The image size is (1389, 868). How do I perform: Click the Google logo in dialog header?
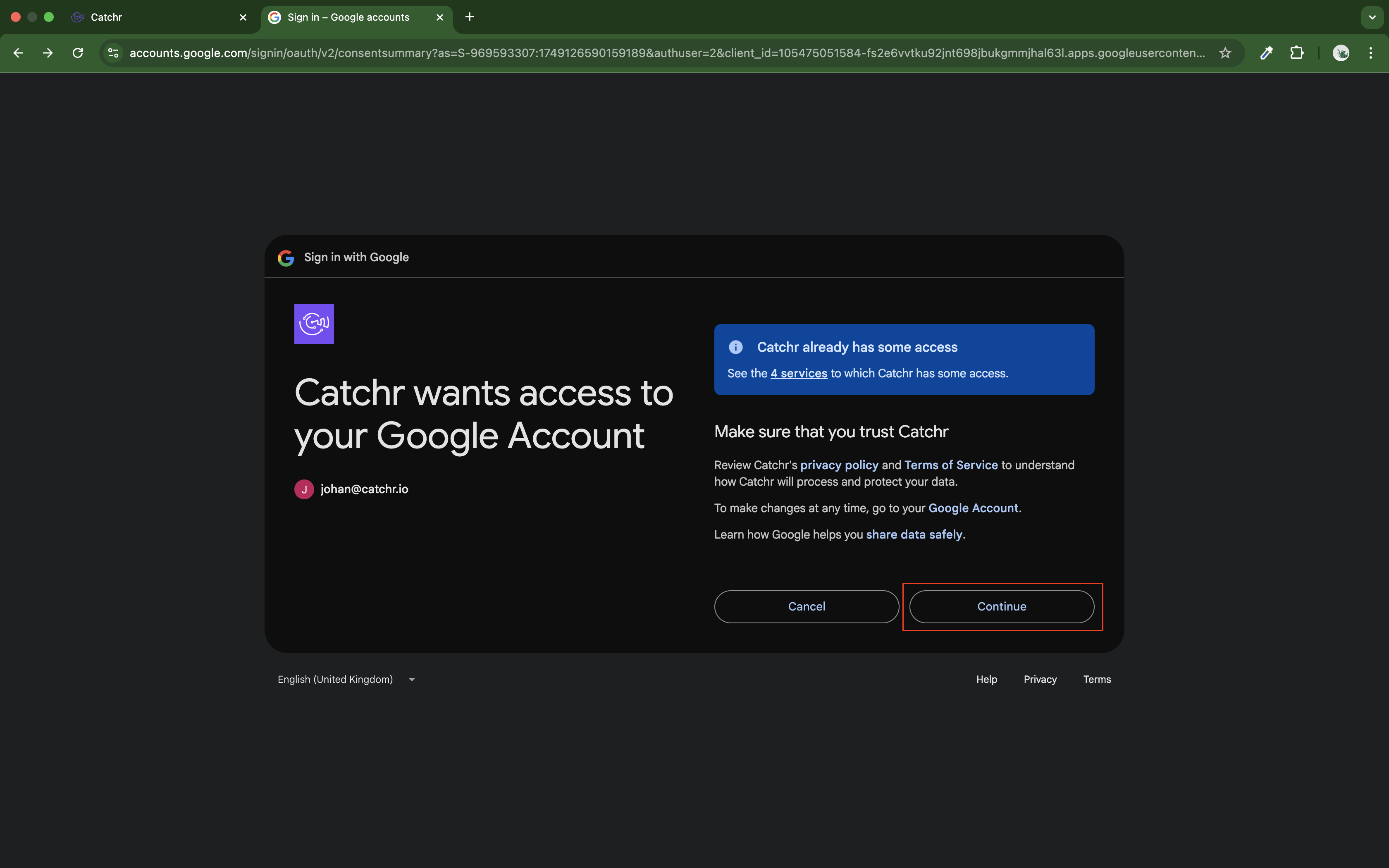click(x=286, y=258)
